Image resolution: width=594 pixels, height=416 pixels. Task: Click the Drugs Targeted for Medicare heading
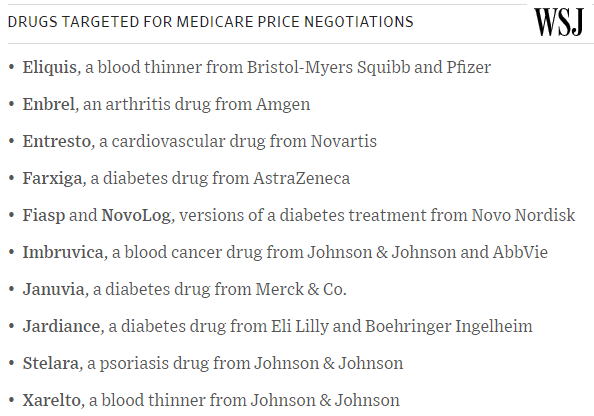[210, 22]
